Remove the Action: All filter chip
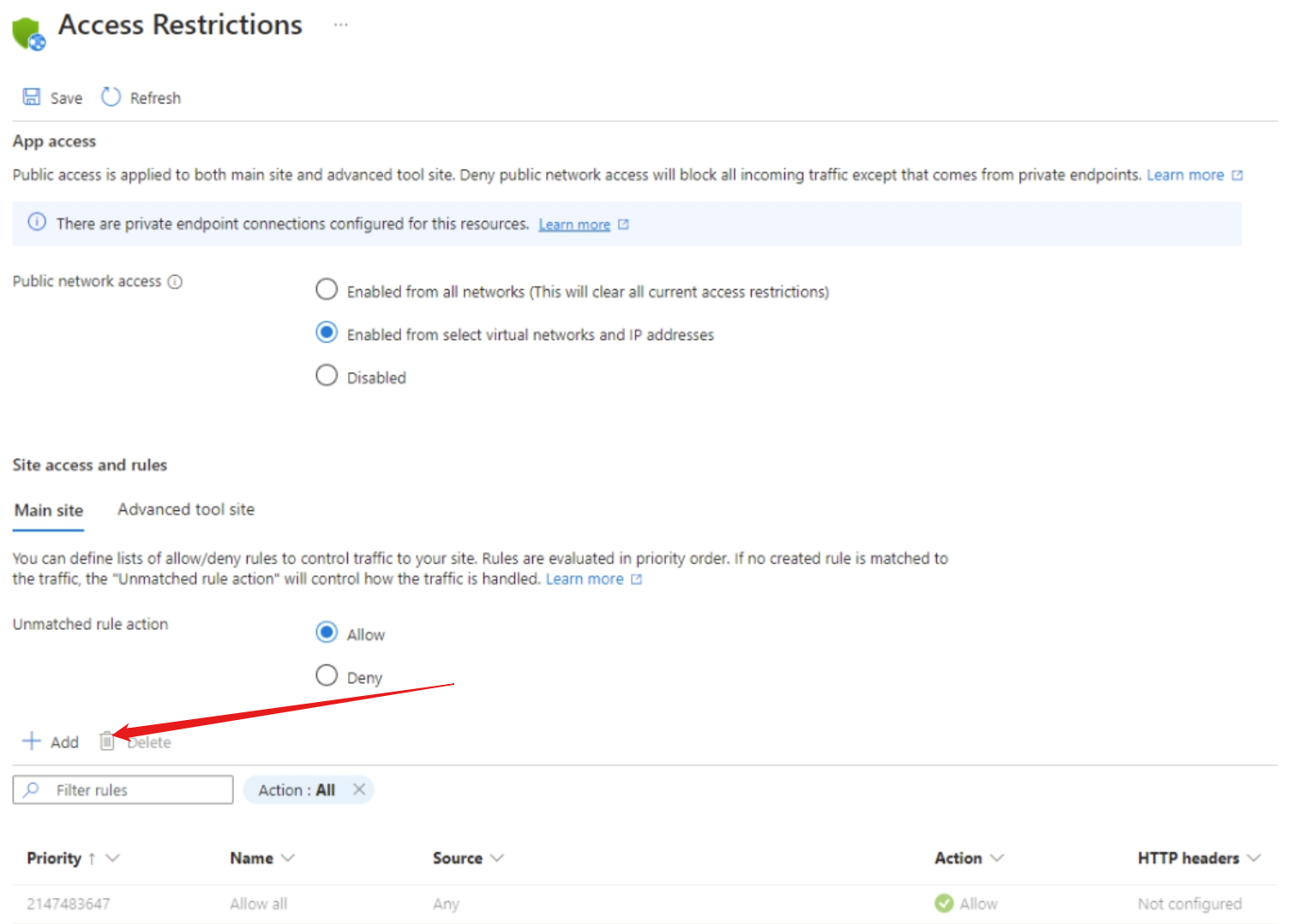Viewport: 1302px width, 924px height. pyautogui.click(x=359, y=789)
